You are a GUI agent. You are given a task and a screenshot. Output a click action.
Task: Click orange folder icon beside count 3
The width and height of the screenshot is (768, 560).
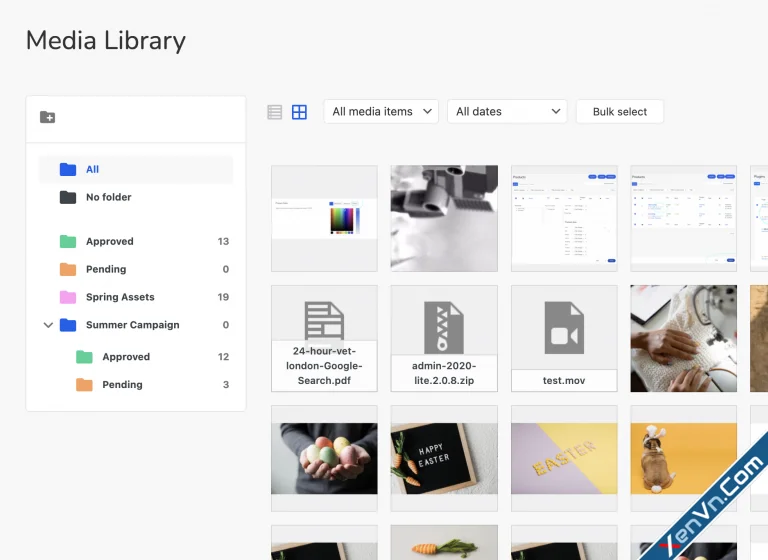coord(84,385)
